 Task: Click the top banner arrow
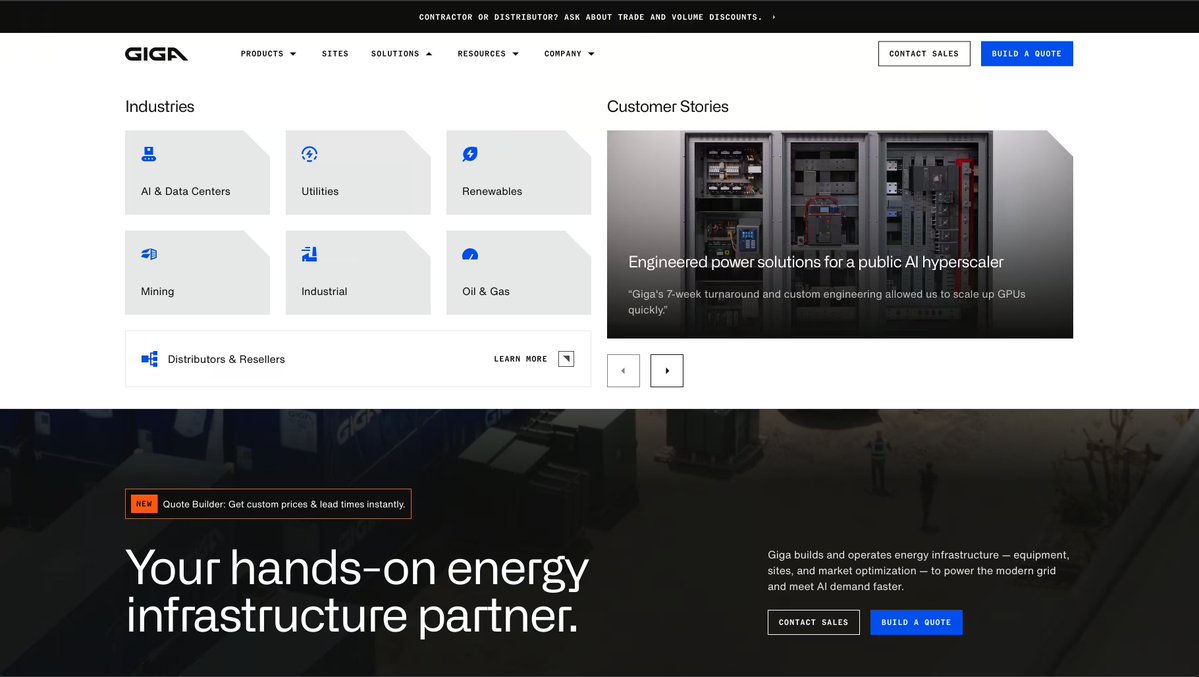pyautogui.click(x=774, y=17)
